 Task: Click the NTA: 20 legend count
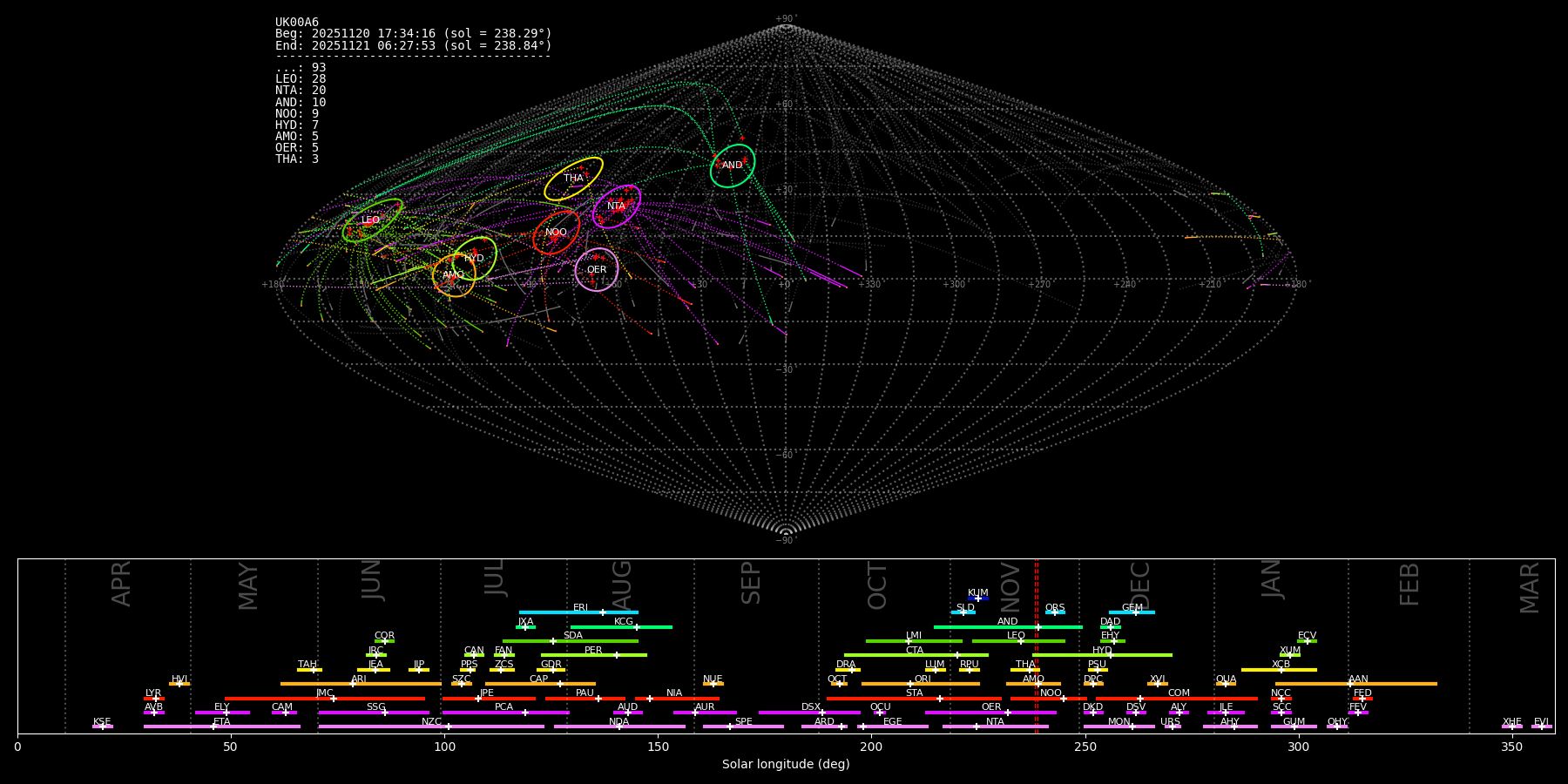pyautogui.click(x=301, y=91)
